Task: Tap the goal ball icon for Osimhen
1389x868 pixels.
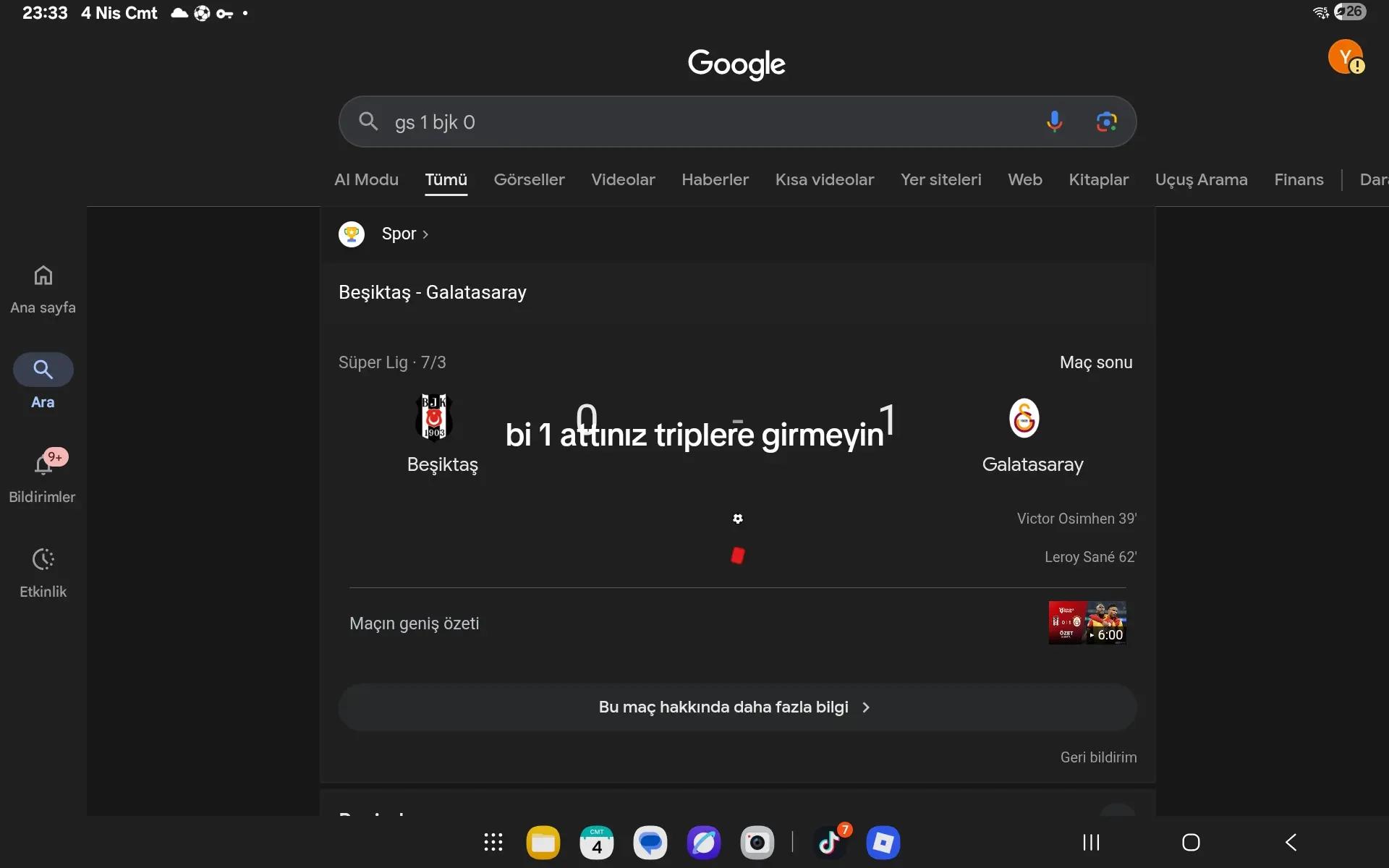Action: coord(738,519)
